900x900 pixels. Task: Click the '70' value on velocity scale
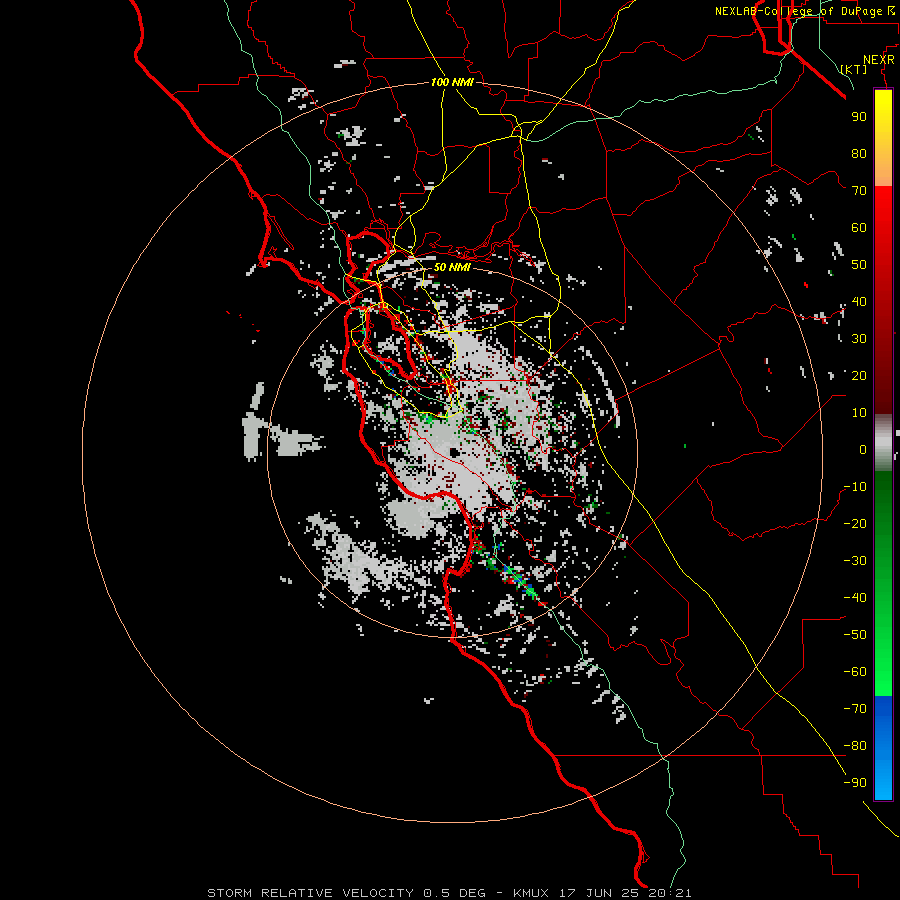click(859, 191)
